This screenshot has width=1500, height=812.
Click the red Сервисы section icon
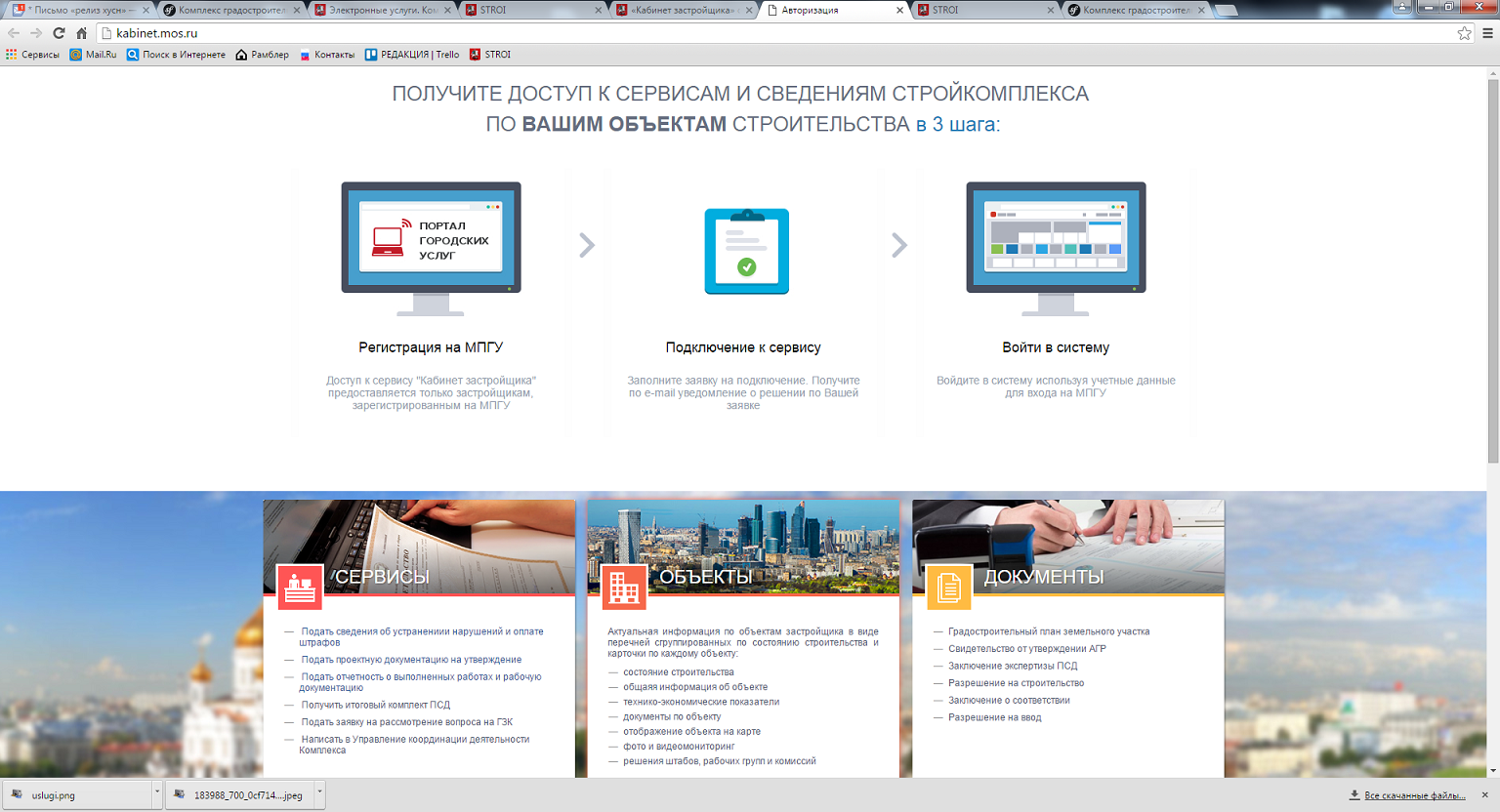(x=300, y=588)
